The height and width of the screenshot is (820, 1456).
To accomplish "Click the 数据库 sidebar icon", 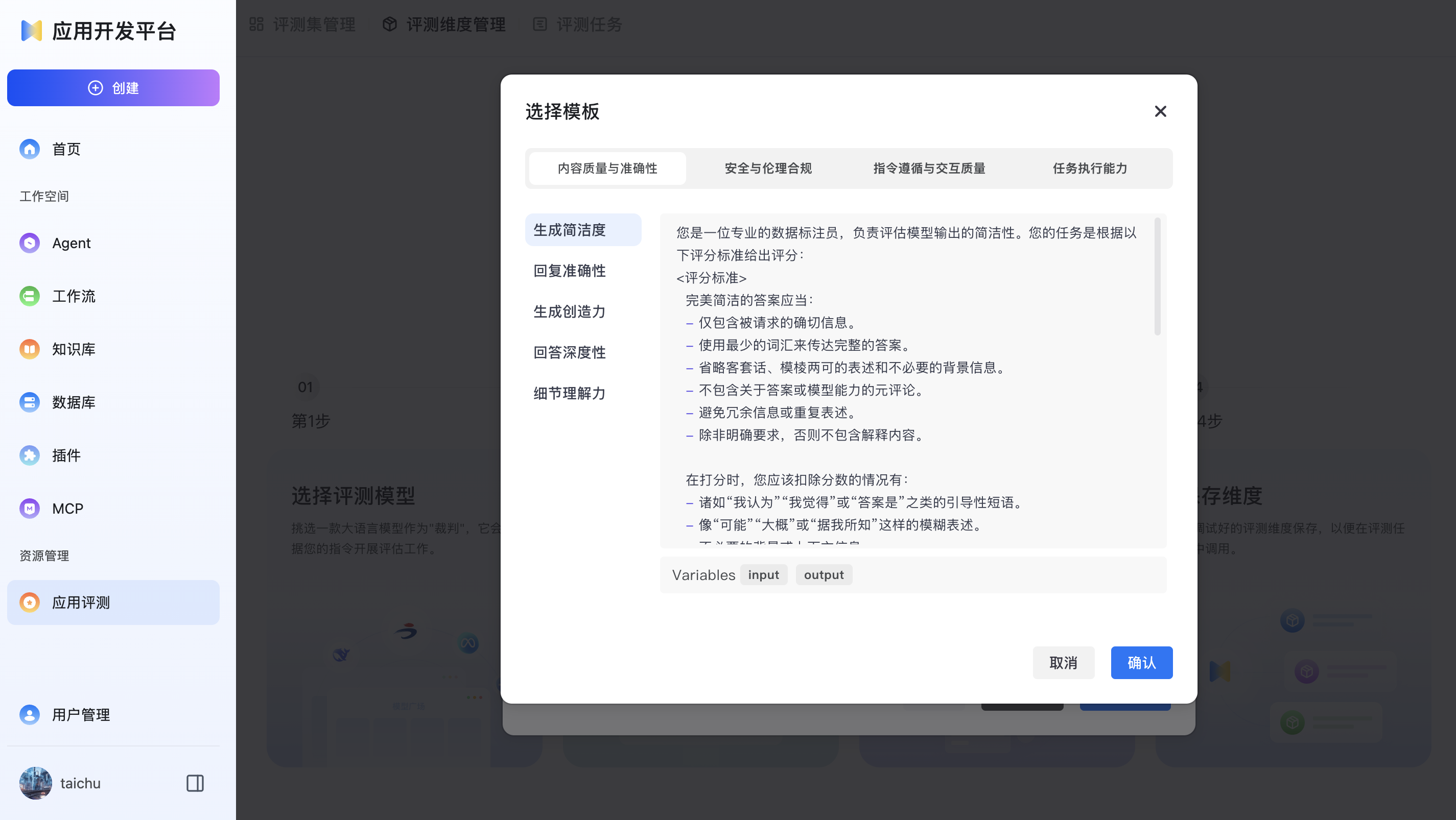I will (29, 402).
